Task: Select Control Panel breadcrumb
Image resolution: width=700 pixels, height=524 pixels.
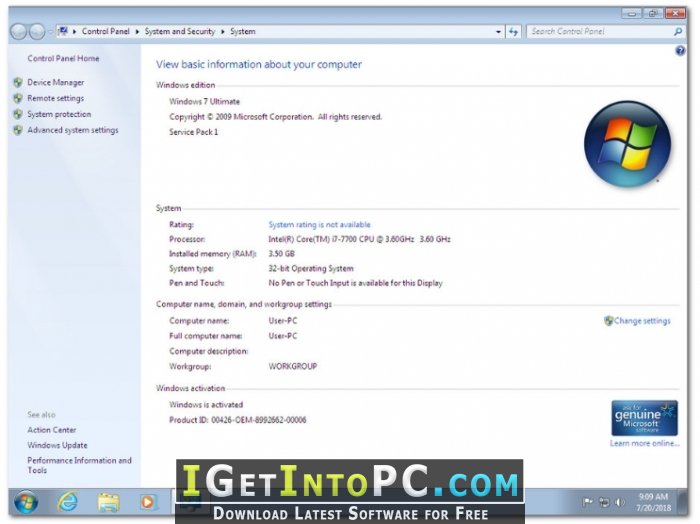Action: click(105, 31)
